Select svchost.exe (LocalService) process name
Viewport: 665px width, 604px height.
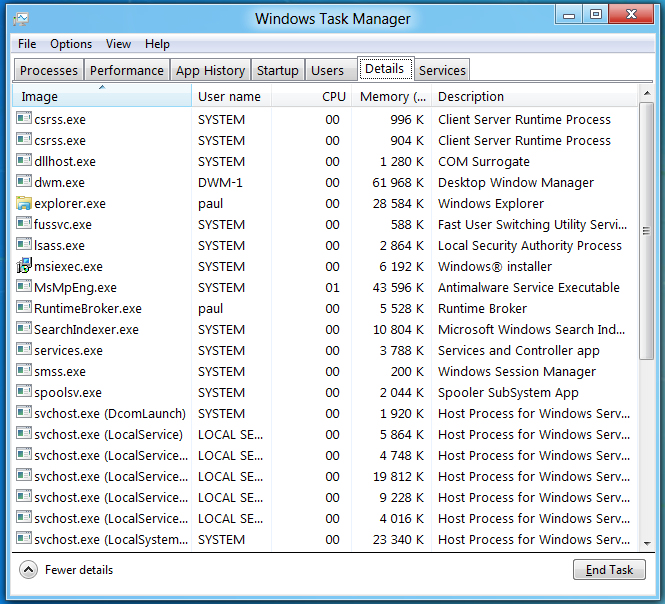tap(109, 434)
